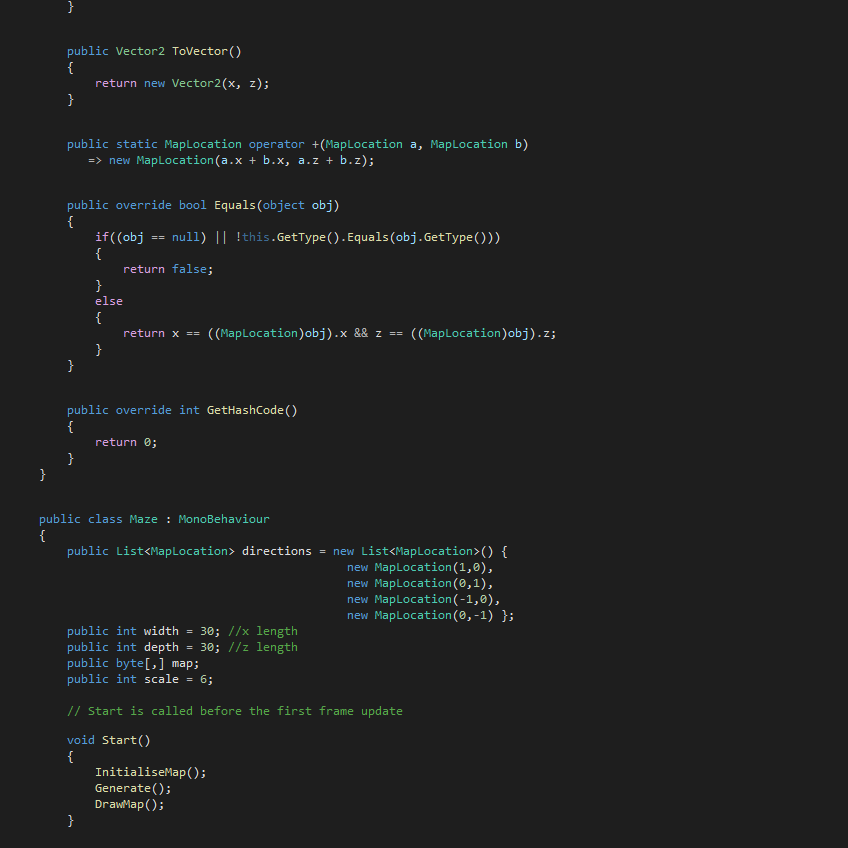Click the 'depth' variable name
Image resolution: width=848 pixels, height=848 pixels.
161,647
